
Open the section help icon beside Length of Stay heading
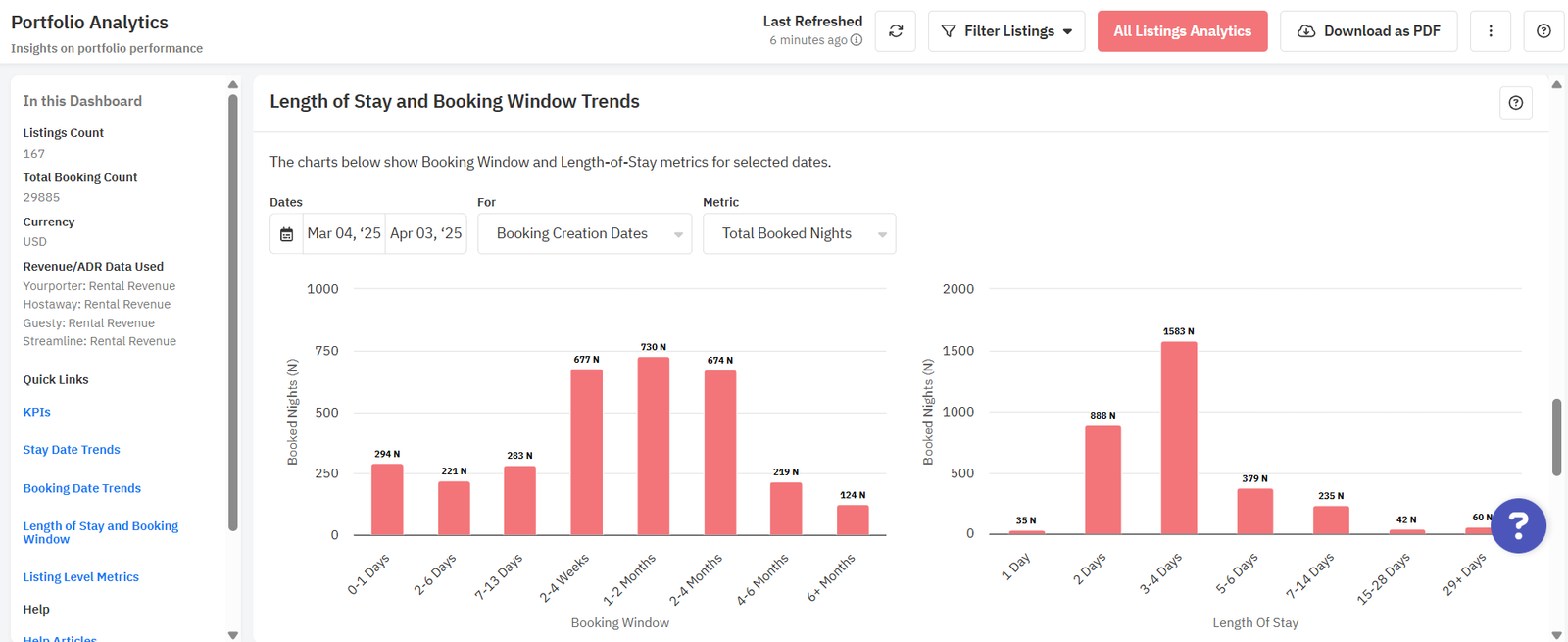click(1516, 103)
